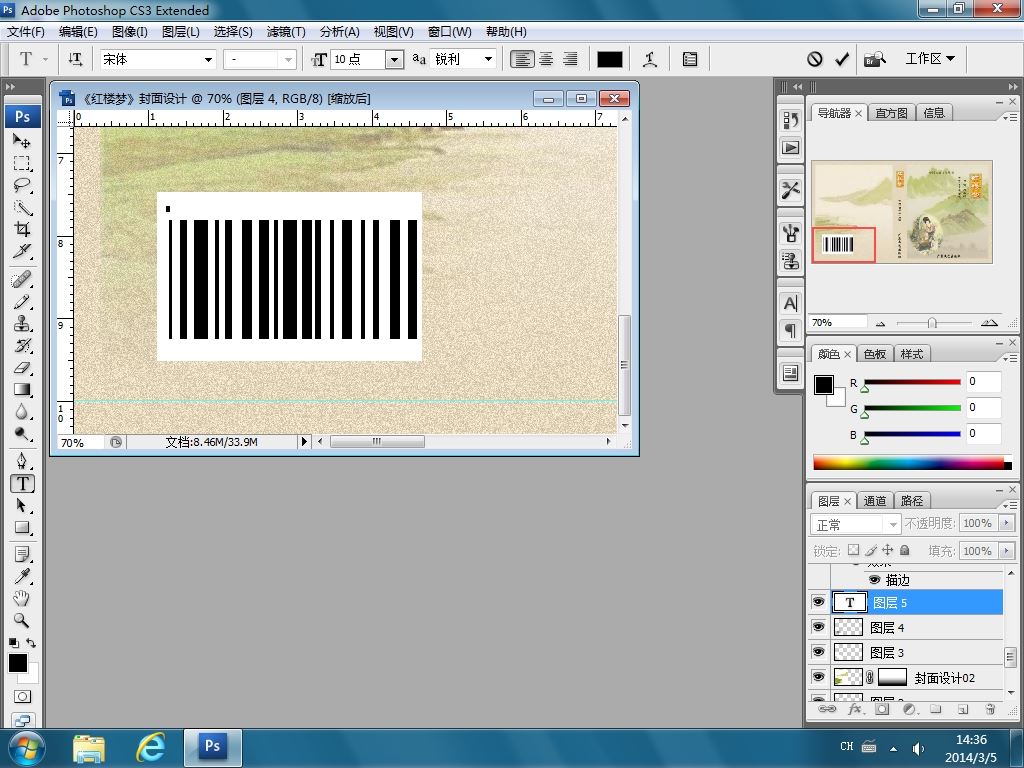Open the anti-aliasing dropdown 锐利
Image resolution: width=1024 pixels, height=768 pixels.
(488, 59)
